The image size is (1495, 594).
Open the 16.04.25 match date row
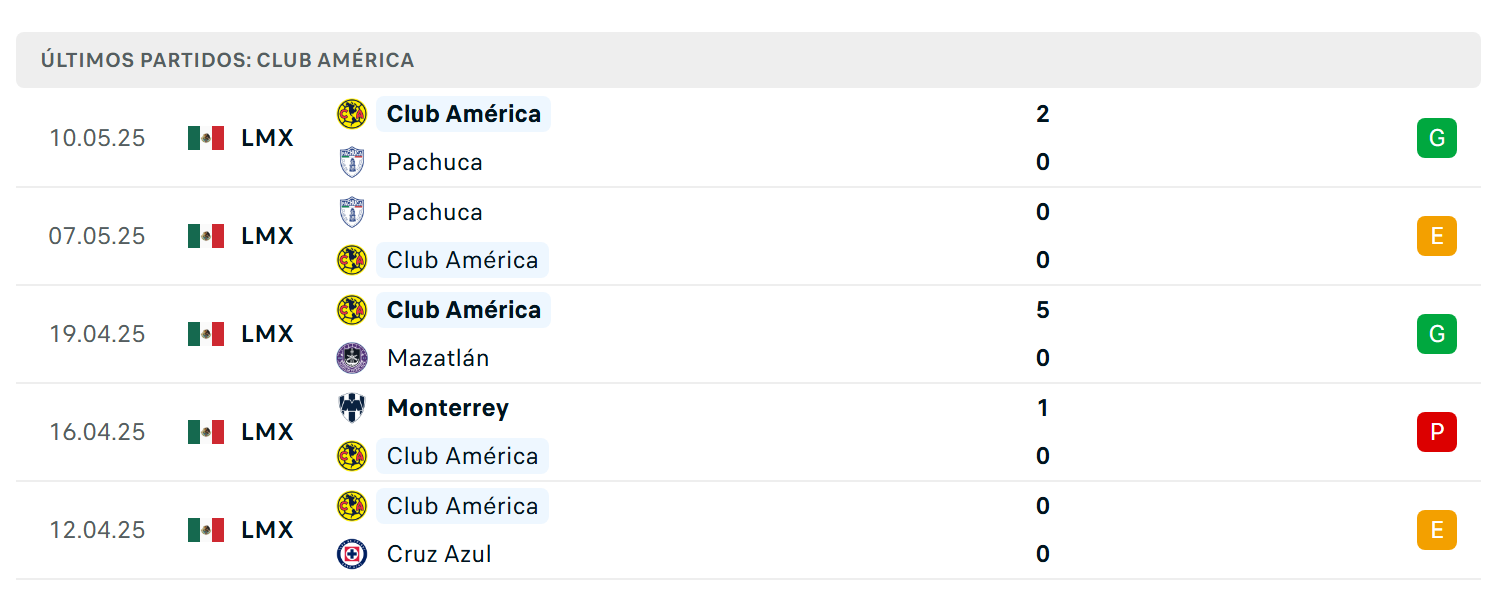pos(748,432)
